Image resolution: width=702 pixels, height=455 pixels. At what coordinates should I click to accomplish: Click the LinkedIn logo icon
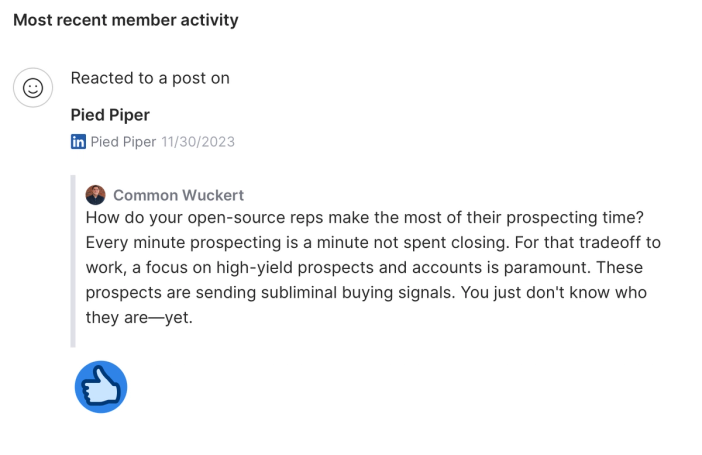[78, 142]
